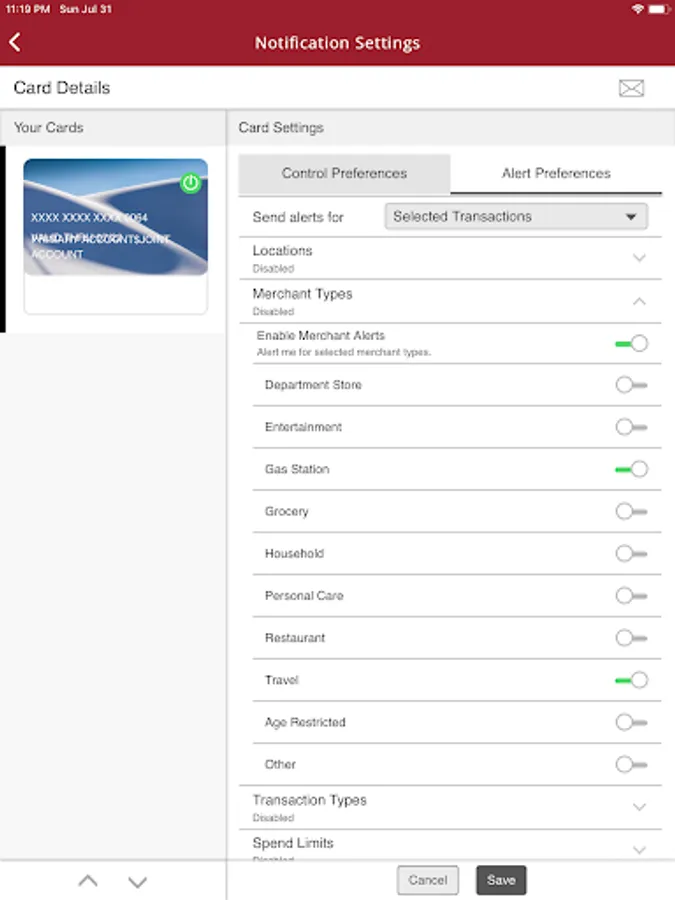Select the card thumbnail image
675x900 pixels.
tap(115, 217)
